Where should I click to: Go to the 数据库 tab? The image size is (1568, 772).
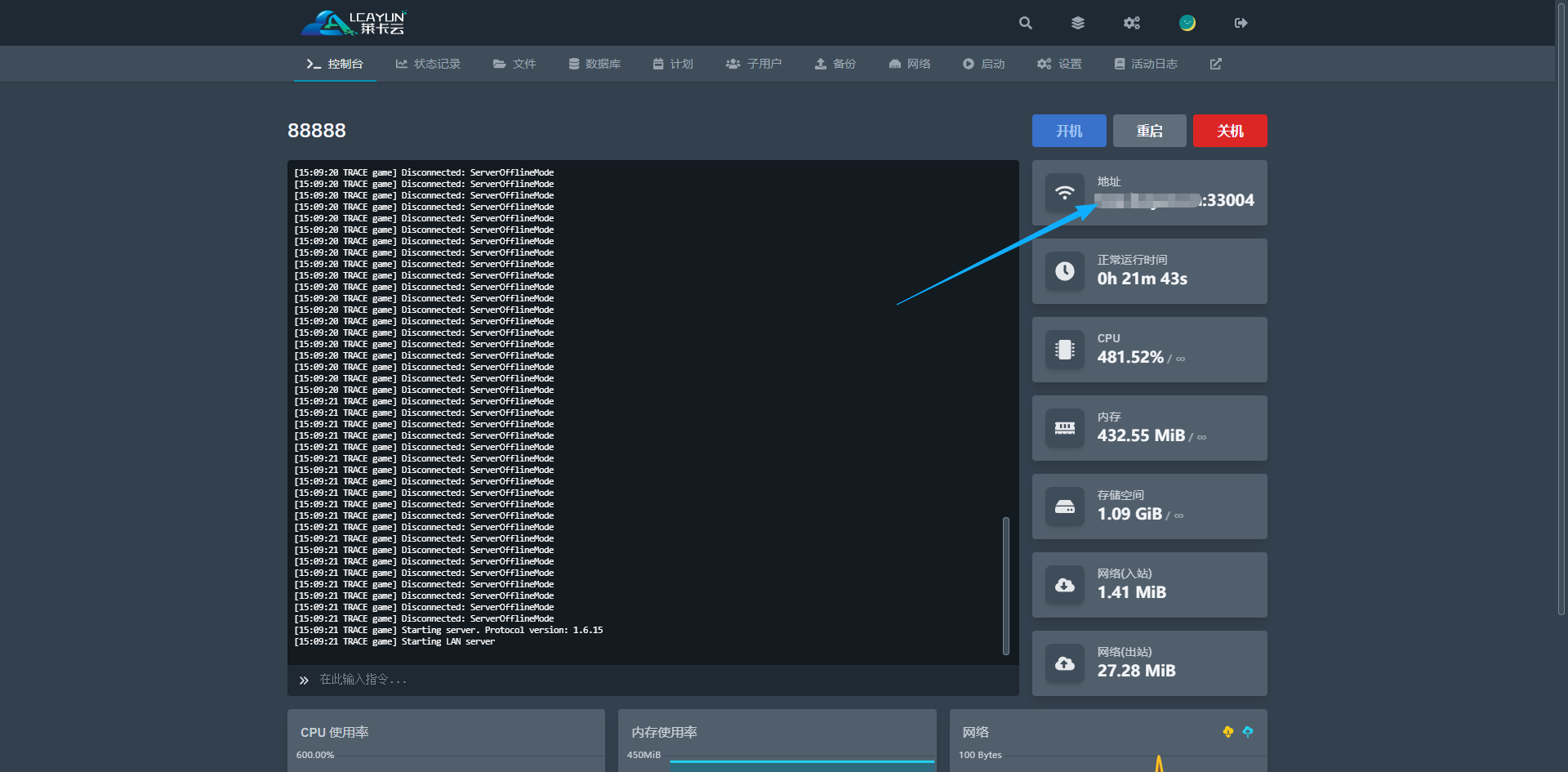(x=595, y=64)
